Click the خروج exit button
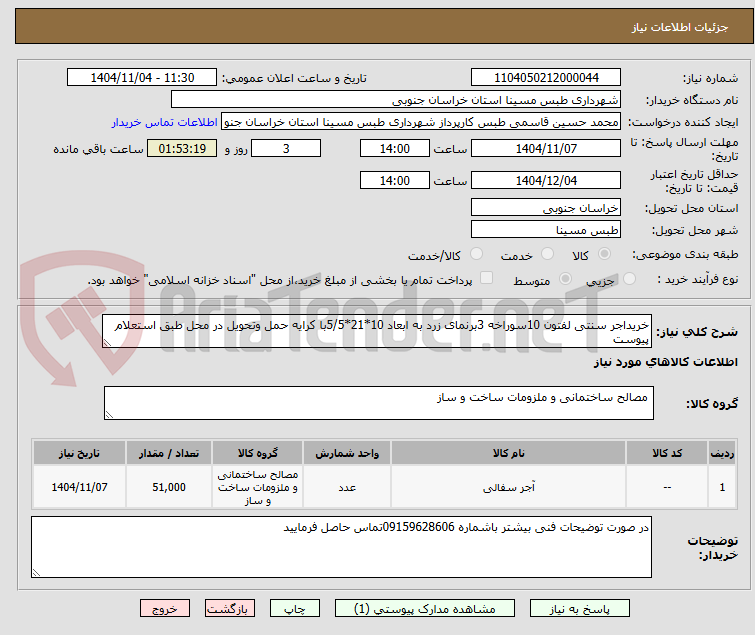This screenshot has width=755, height=635. 165,609
